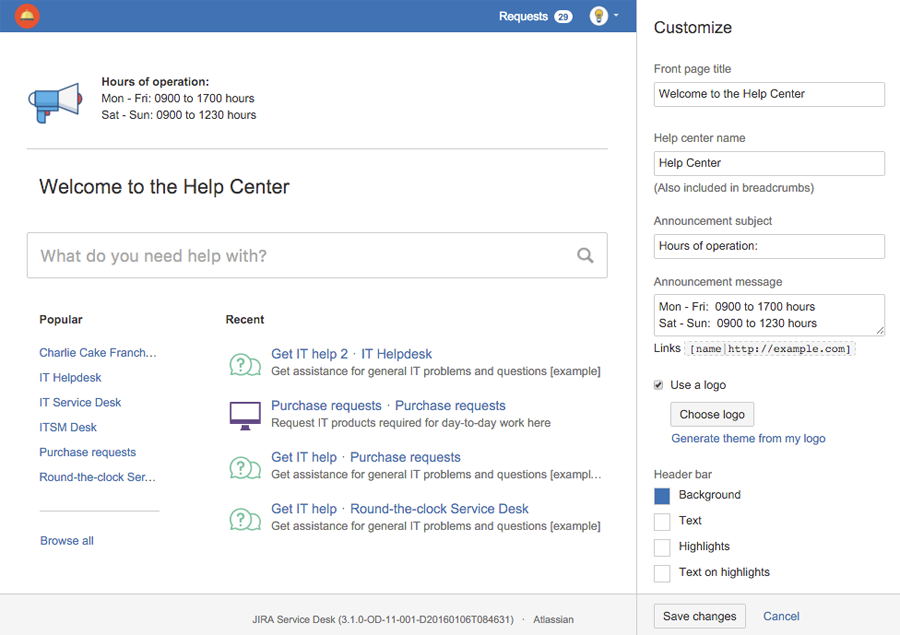Click the search magnifier icon
900x635 pixels.
tap(585, 256)
